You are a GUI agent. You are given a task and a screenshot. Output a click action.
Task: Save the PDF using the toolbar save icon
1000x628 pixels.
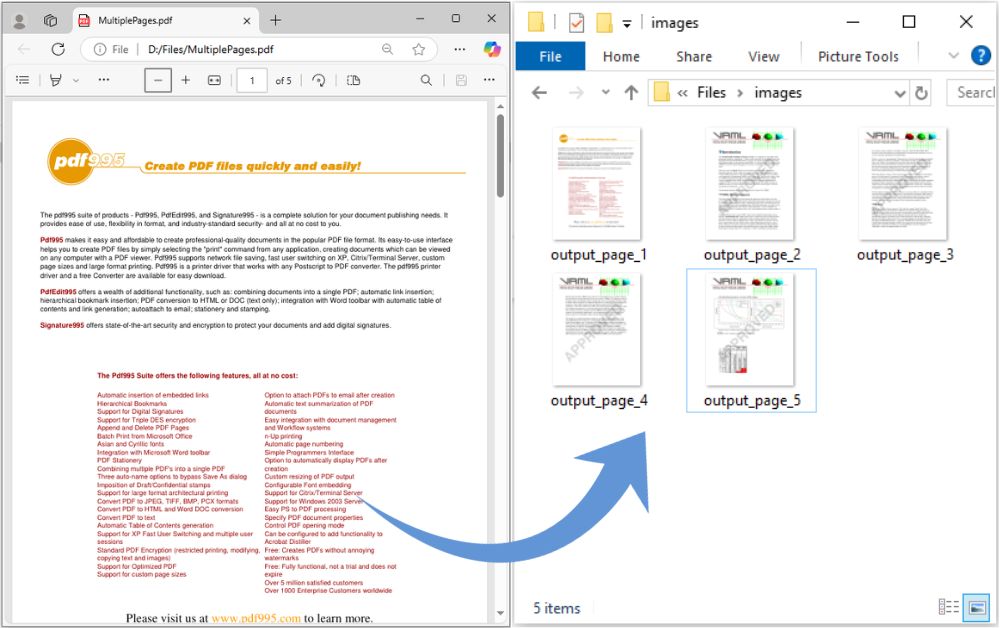click(461, 80)
